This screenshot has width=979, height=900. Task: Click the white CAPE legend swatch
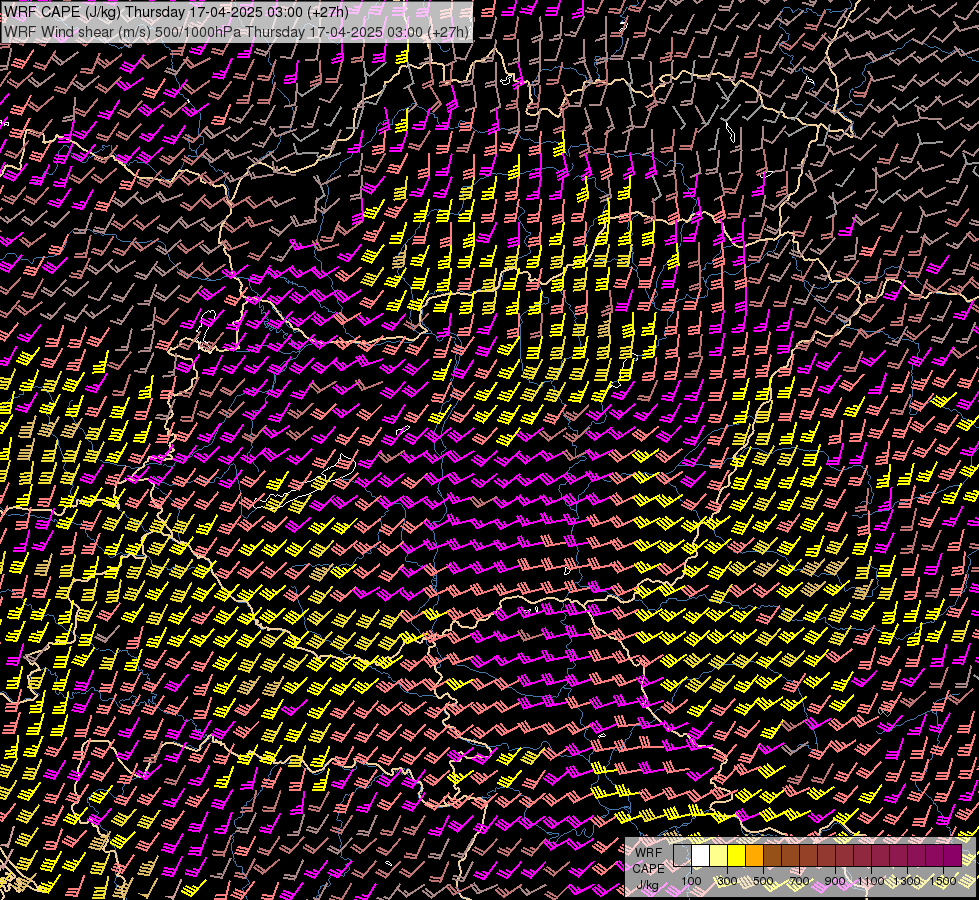pyautogui.click(x=701, y=856)
